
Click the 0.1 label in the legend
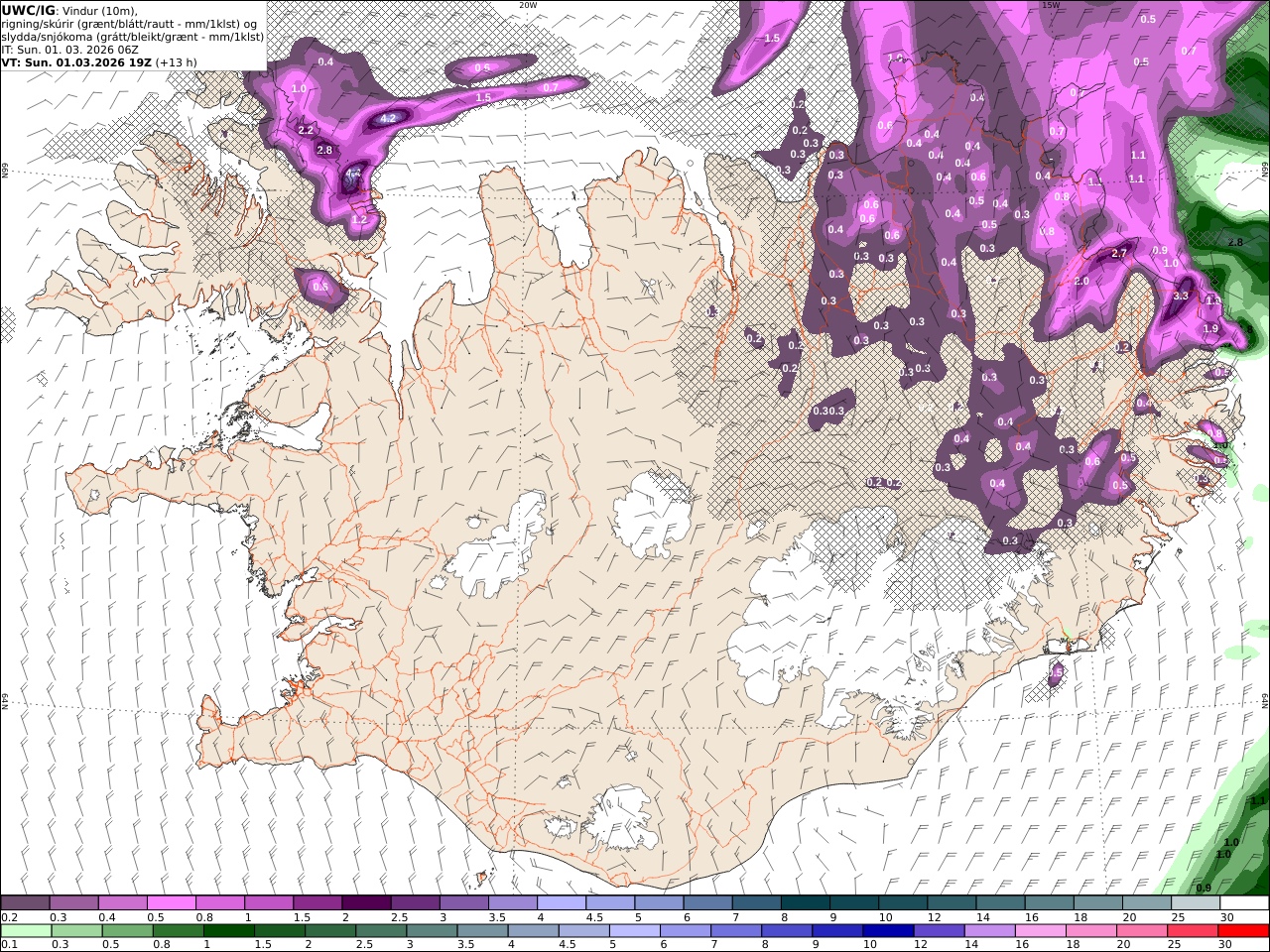pos(10,944)
